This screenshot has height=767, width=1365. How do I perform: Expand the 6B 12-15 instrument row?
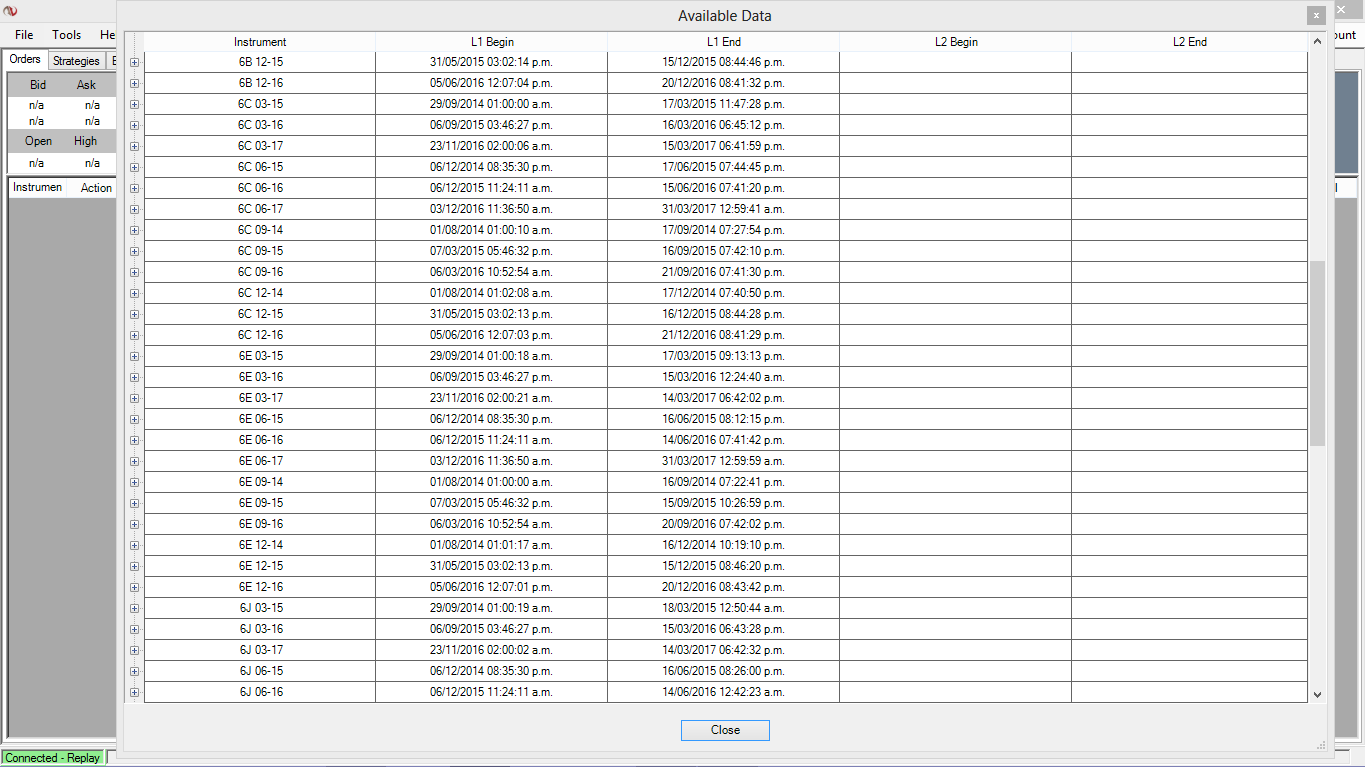click(x=134, y=62)
